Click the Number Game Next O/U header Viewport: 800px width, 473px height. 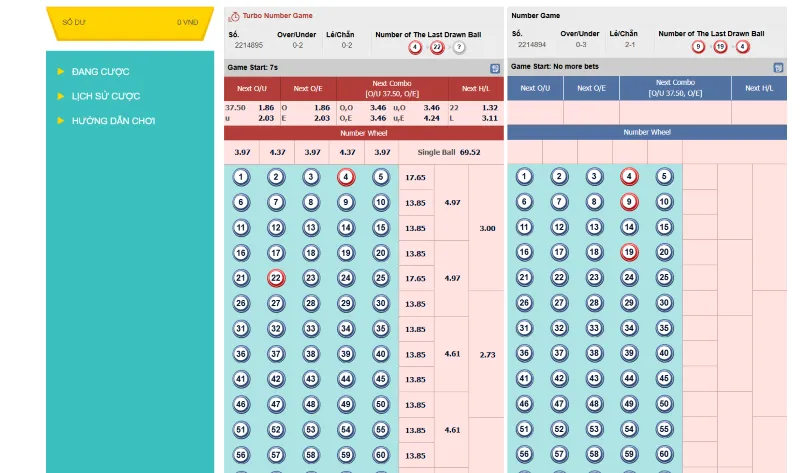535,88
